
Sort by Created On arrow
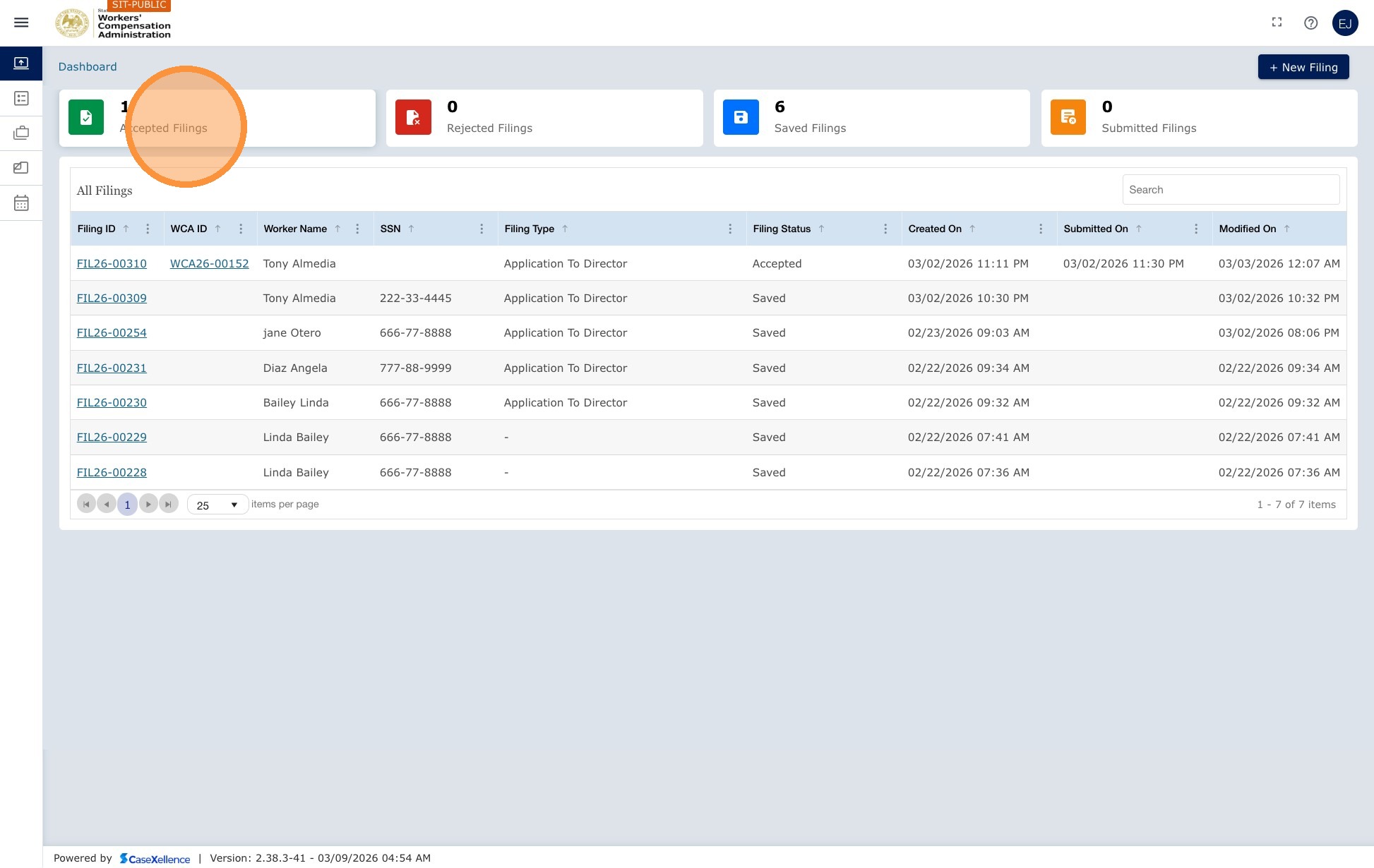pyautogui.click(x=972, y=229)
